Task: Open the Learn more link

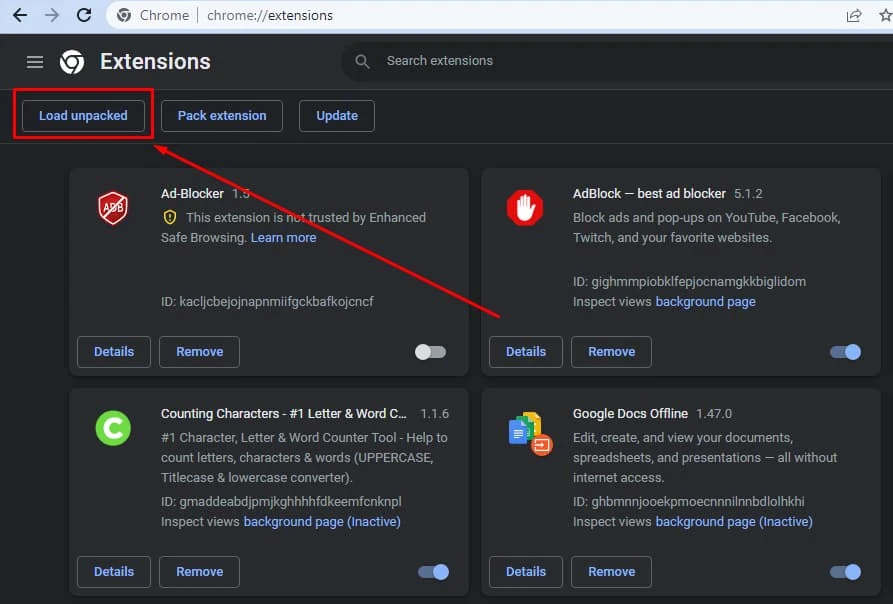Action: (284, 237)
